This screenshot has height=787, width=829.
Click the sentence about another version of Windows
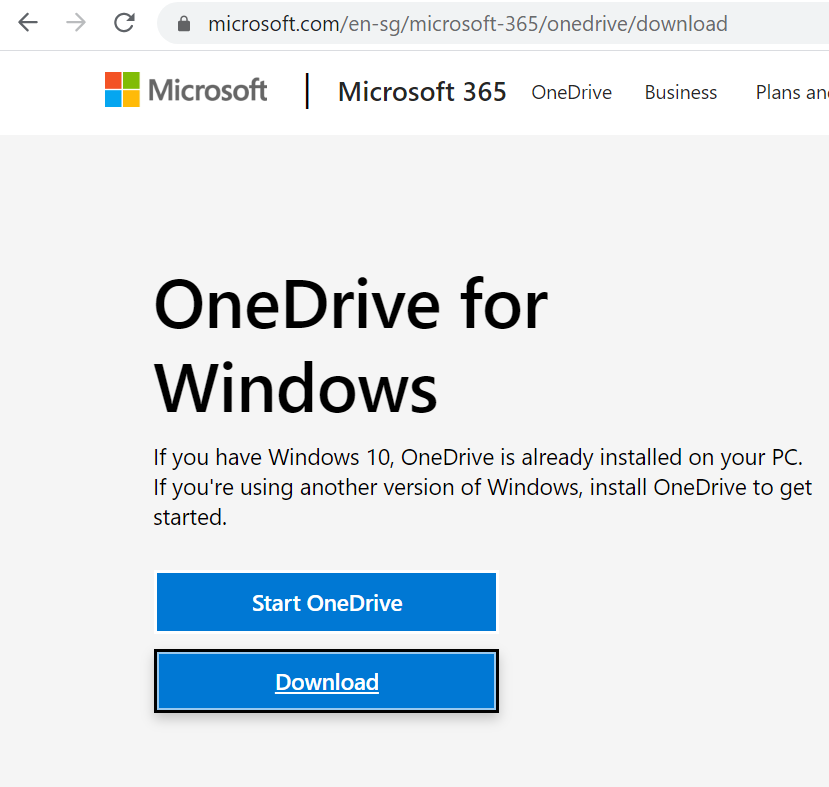click(482, 502)
